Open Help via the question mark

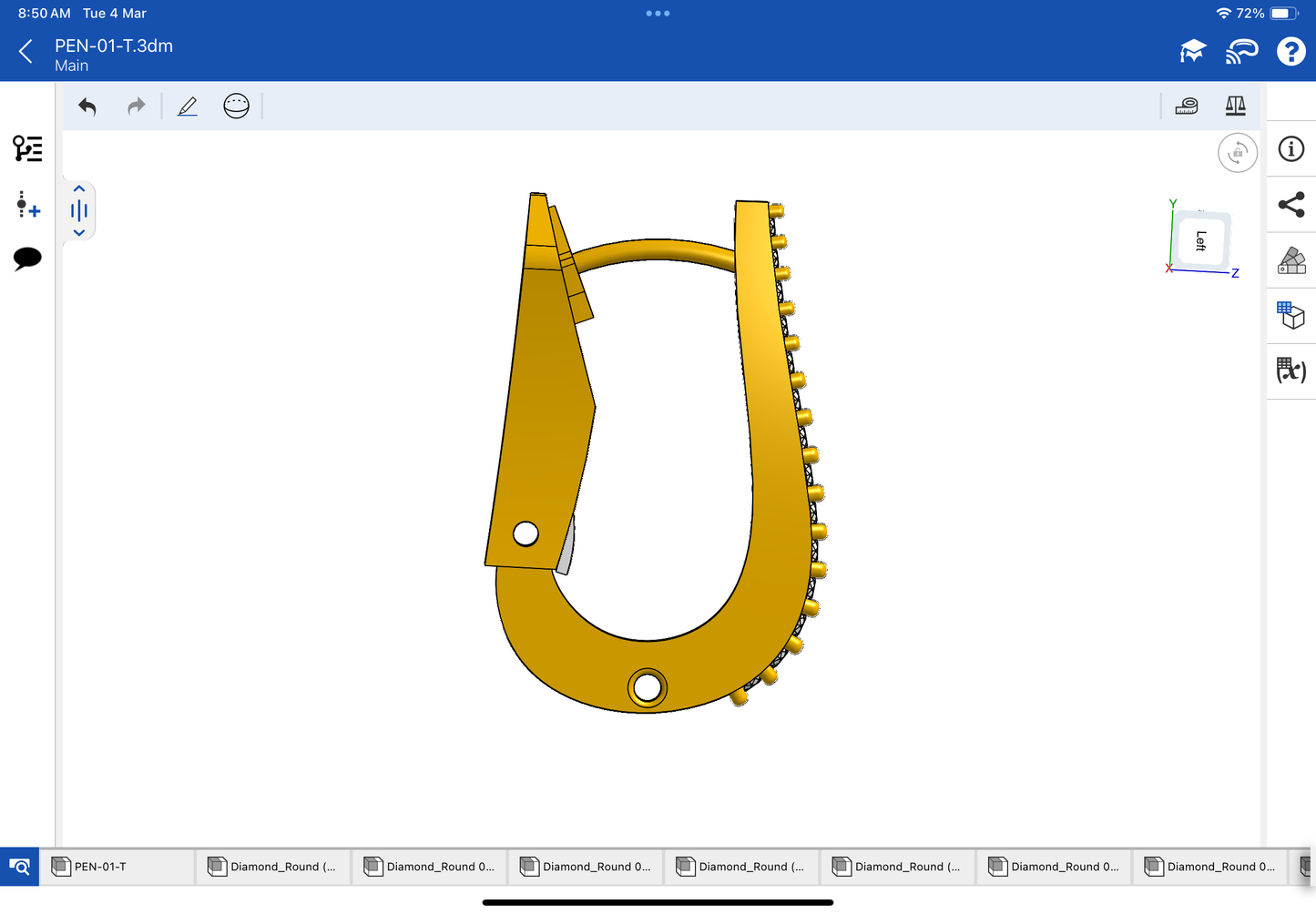point(1290,52)
